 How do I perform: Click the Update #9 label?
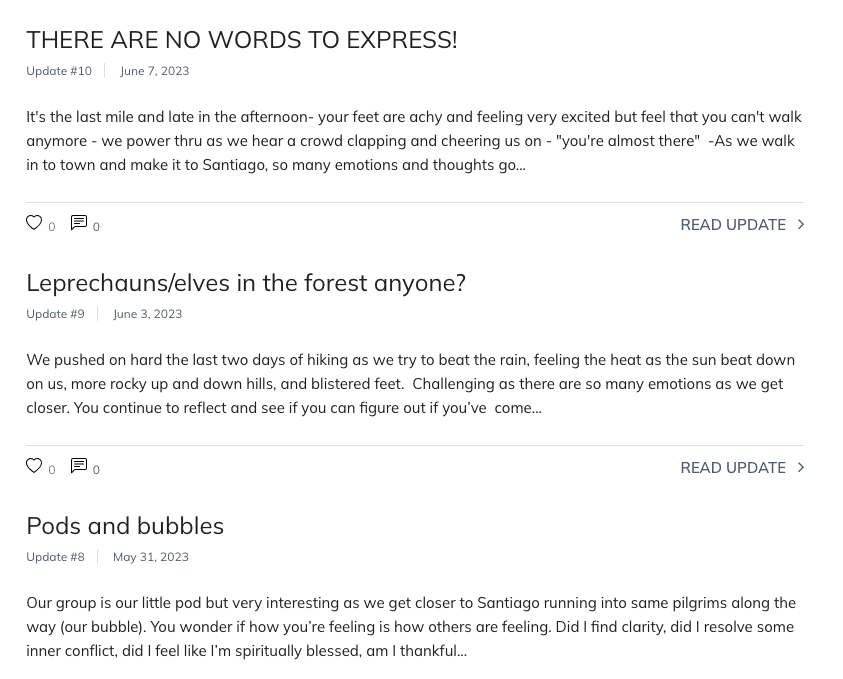[55, 314]
